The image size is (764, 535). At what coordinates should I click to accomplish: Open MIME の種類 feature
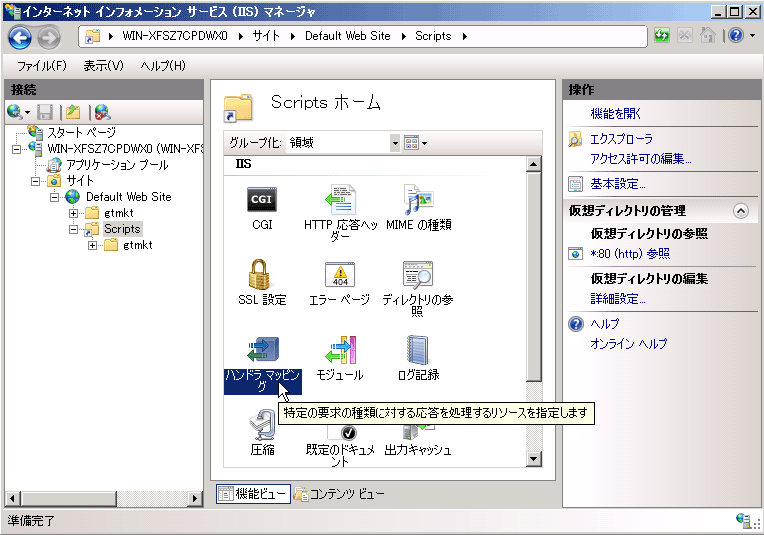[x=418, y=200]
